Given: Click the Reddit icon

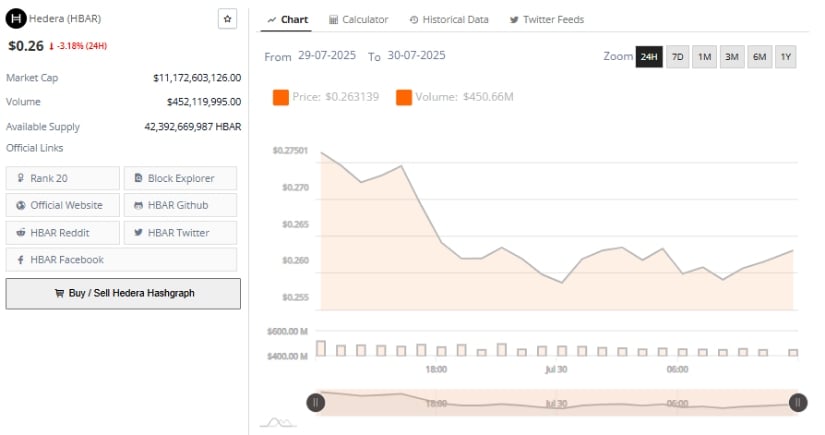Looking at the screenshot, I should pos(21,232).
